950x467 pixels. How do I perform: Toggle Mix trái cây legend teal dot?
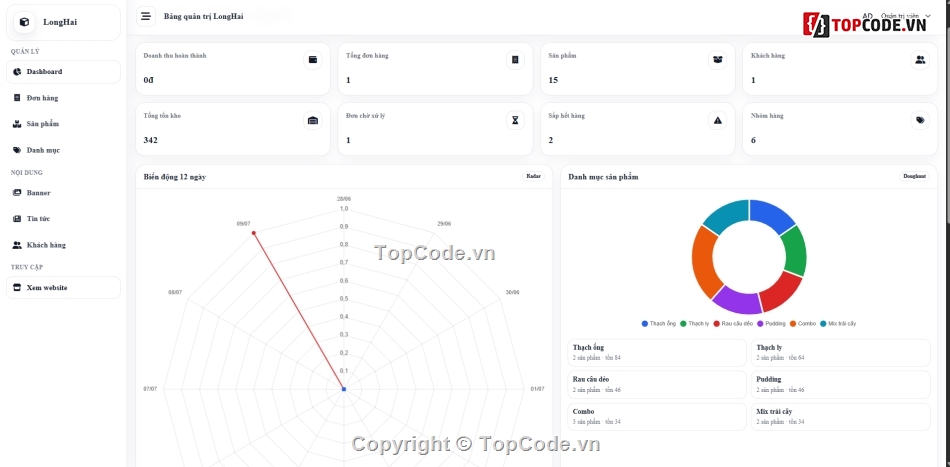point(823,323)
